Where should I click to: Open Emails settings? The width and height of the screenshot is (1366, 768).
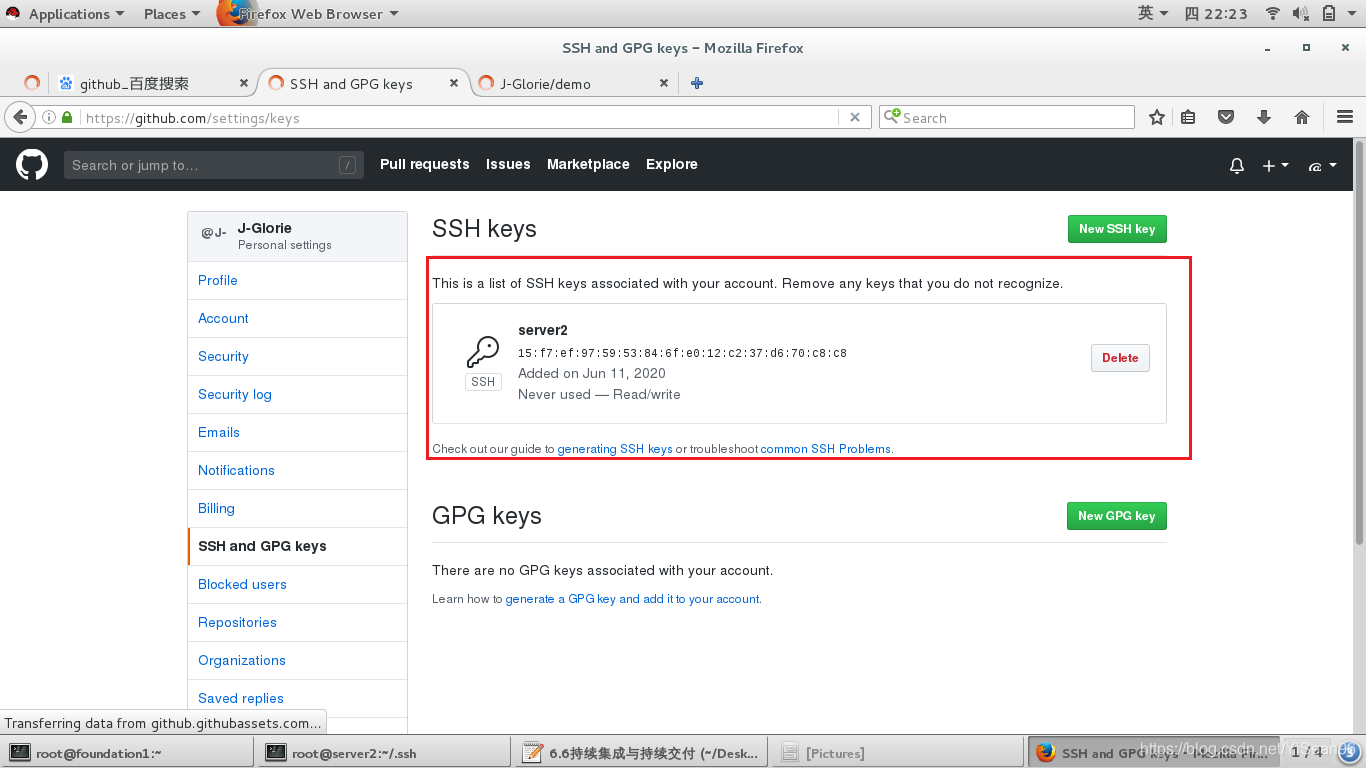click(x=297, y=432)
